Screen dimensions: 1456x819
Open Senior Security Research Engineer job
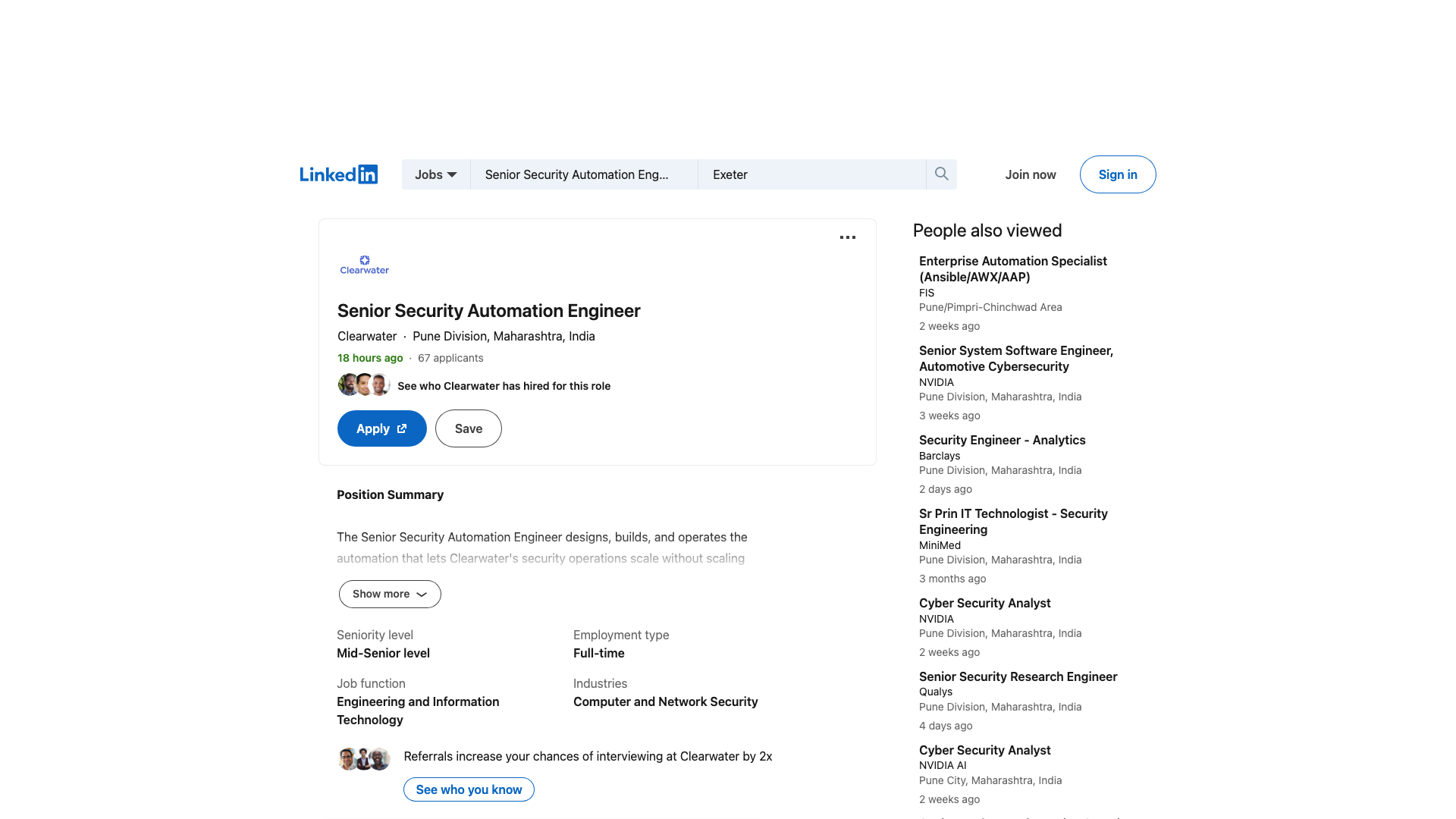pos(1018,676)
